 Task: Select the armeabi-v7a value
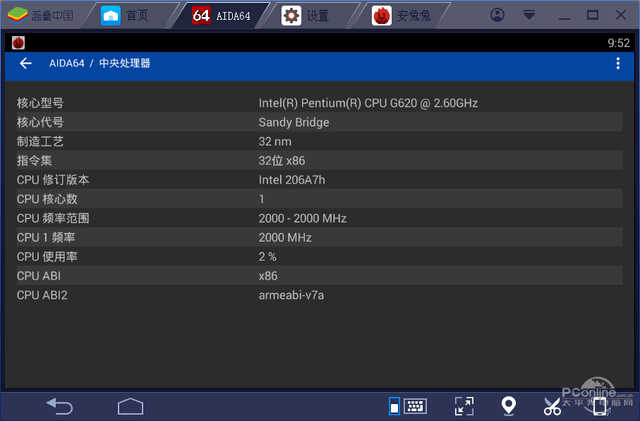[x=291, y=295]
